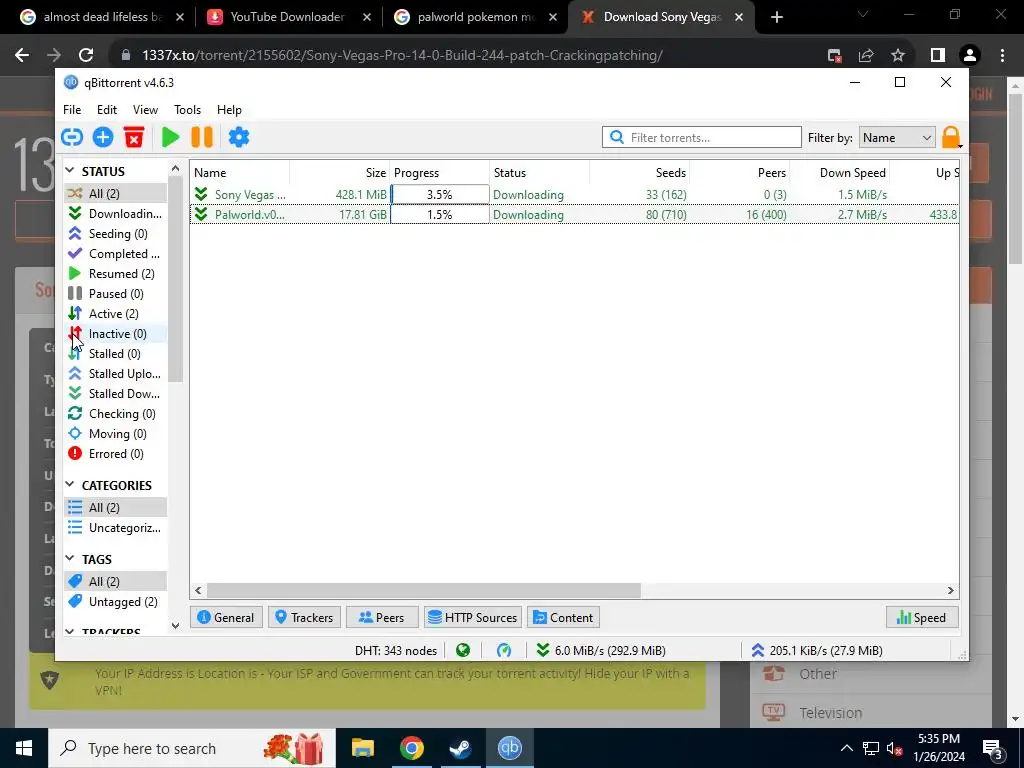Click the orange lock icon in qBittorrent
Viewport: 1024px width, 768px height.
point(951,137)
